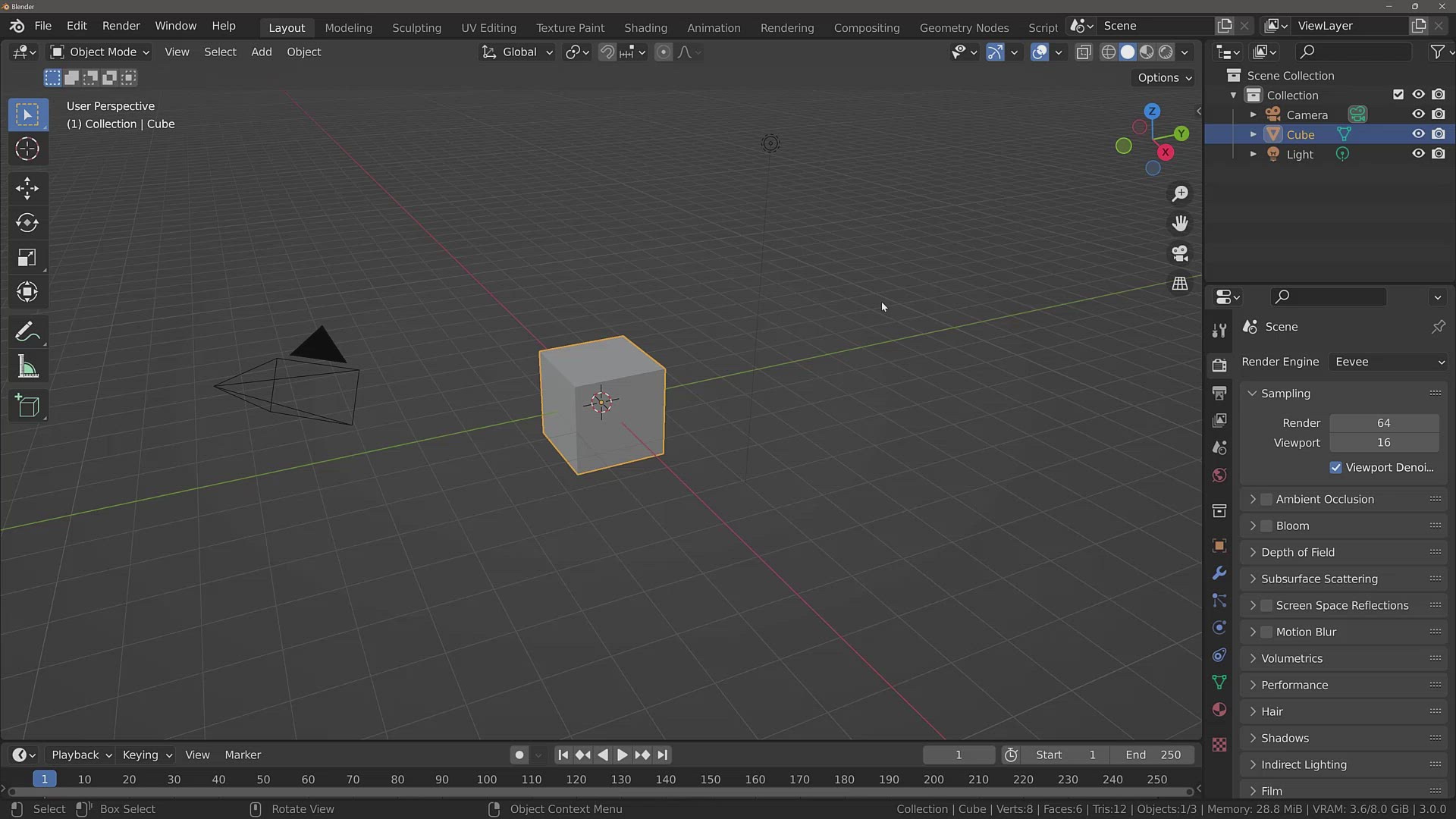Viewport: 1456px width, 819px height.
Task: Open the World properties tab
Action: pos(1219,475)
